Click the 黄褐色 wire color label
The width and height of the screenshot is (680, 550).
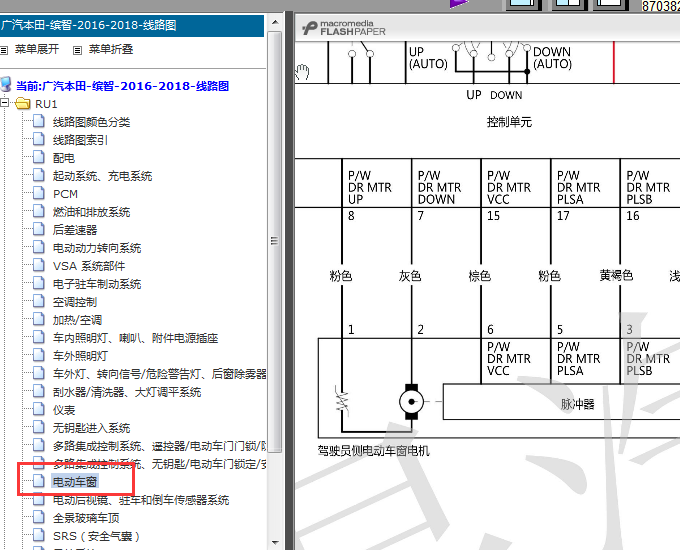(616, 275)
